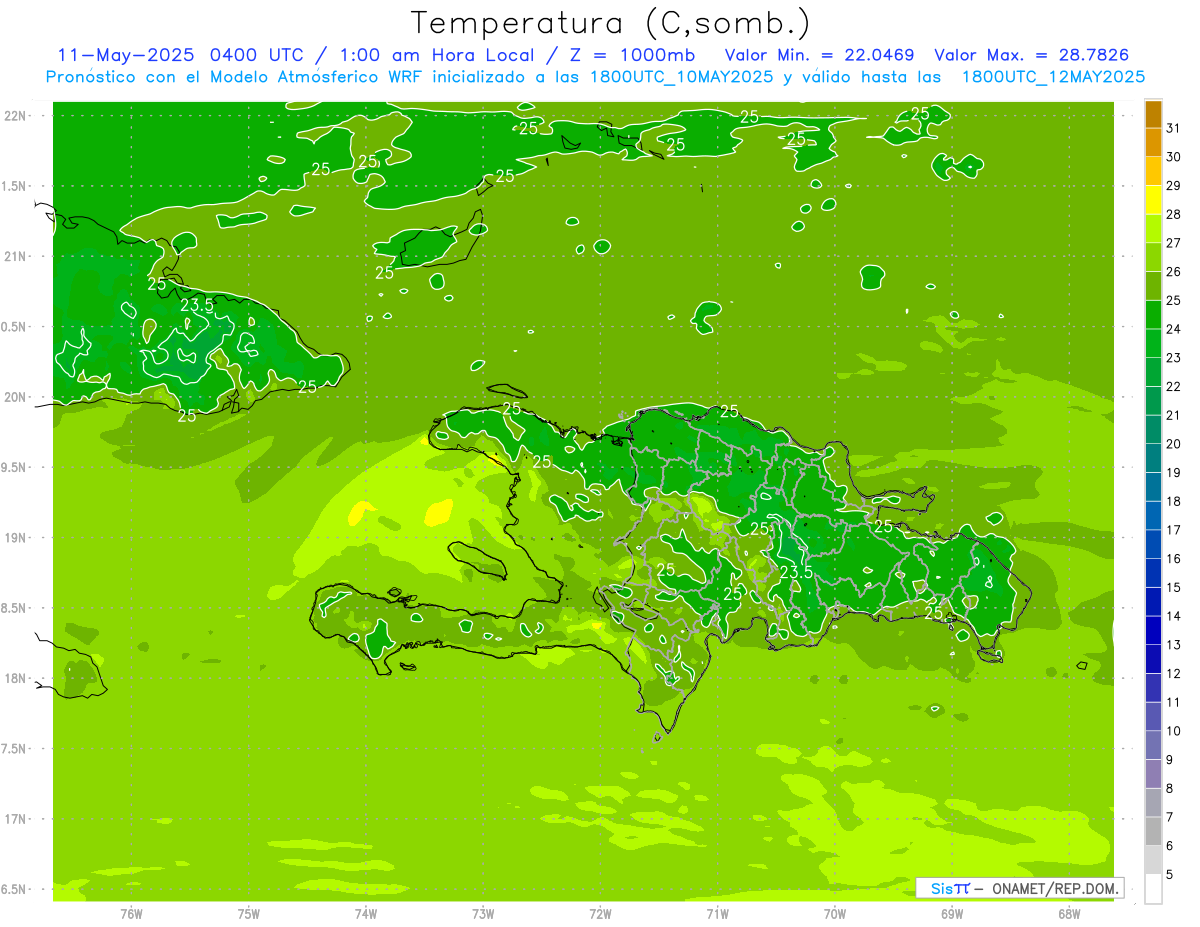Click the latitude label "17N"

[x=17, y=820]
